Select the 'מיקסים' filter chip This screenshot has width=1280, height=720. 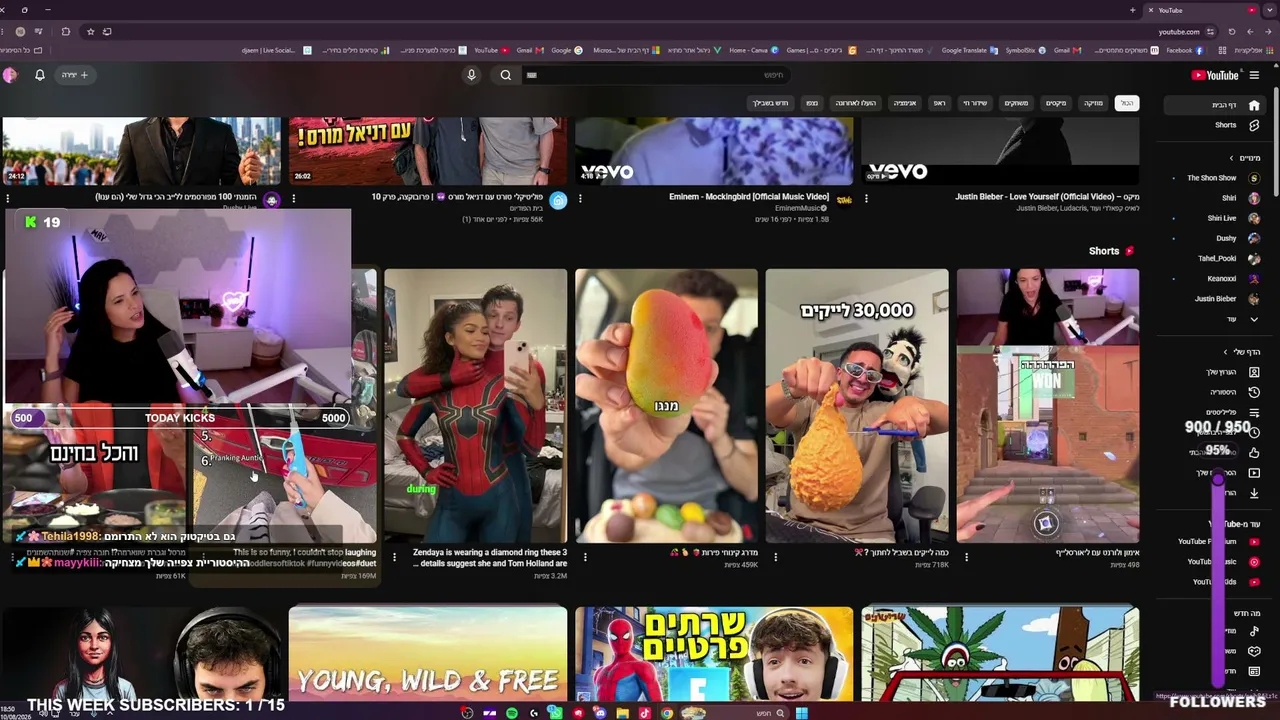tap(1056, 103)
